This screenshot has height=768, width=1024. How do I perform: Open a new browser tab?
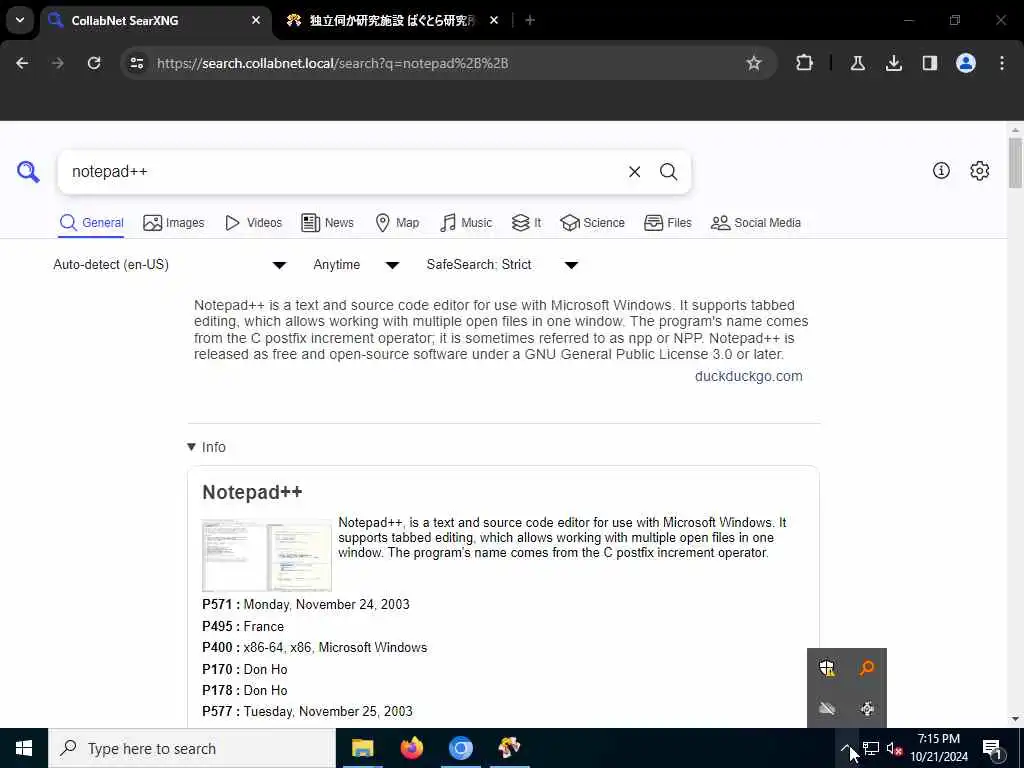coord(530,20)
